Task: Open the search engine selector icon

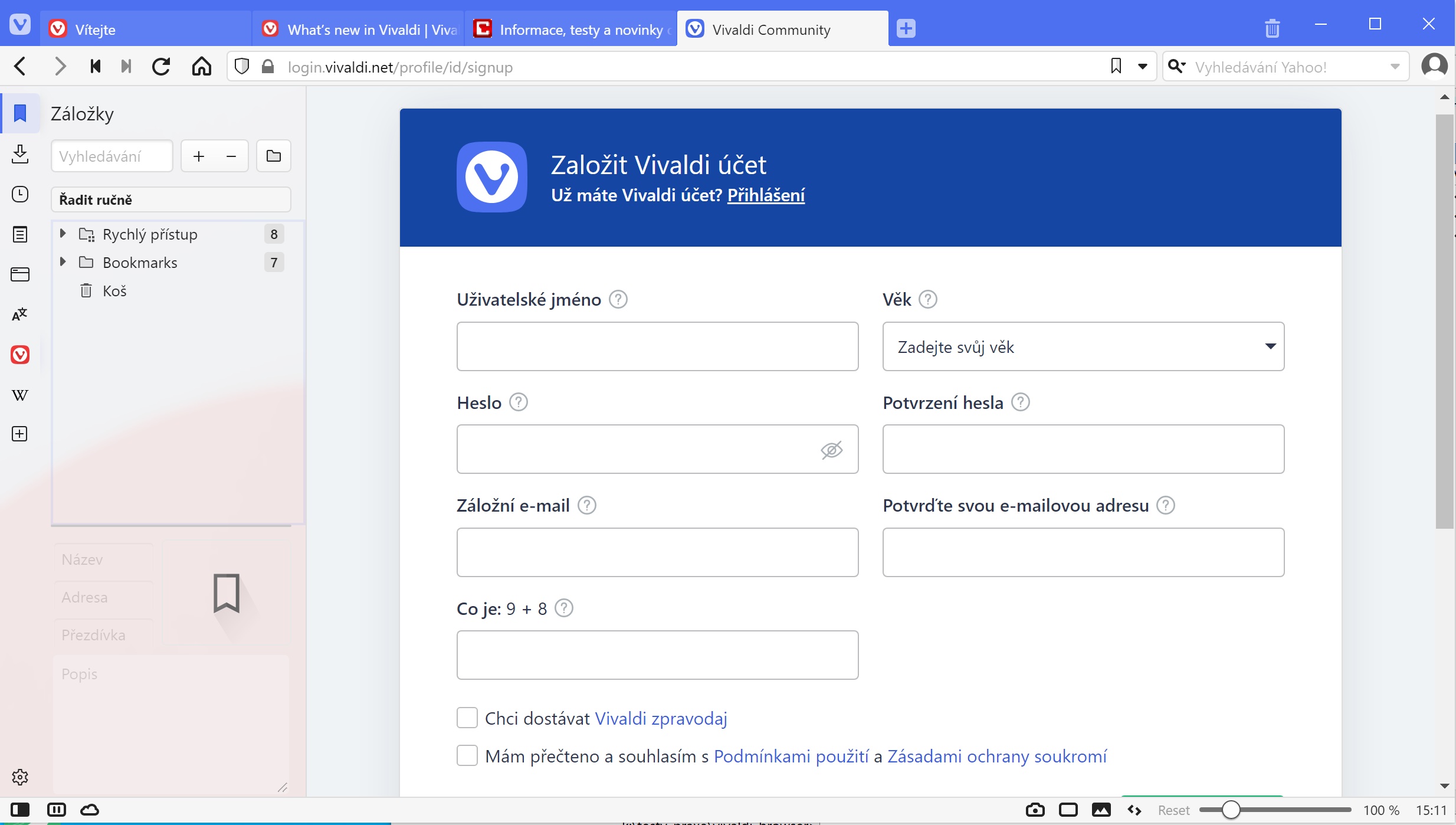Action: [1176, 66]
